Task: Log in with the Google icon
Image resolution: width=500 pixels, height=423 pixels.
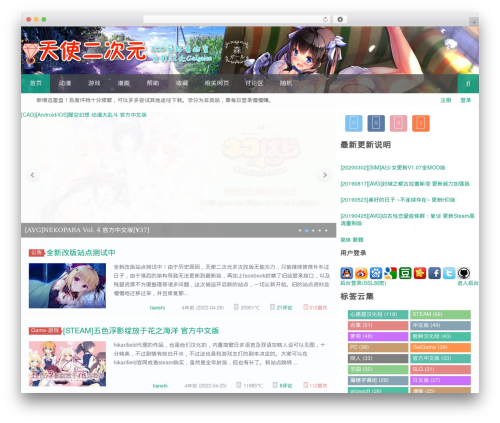Action: tap(391, 273)
